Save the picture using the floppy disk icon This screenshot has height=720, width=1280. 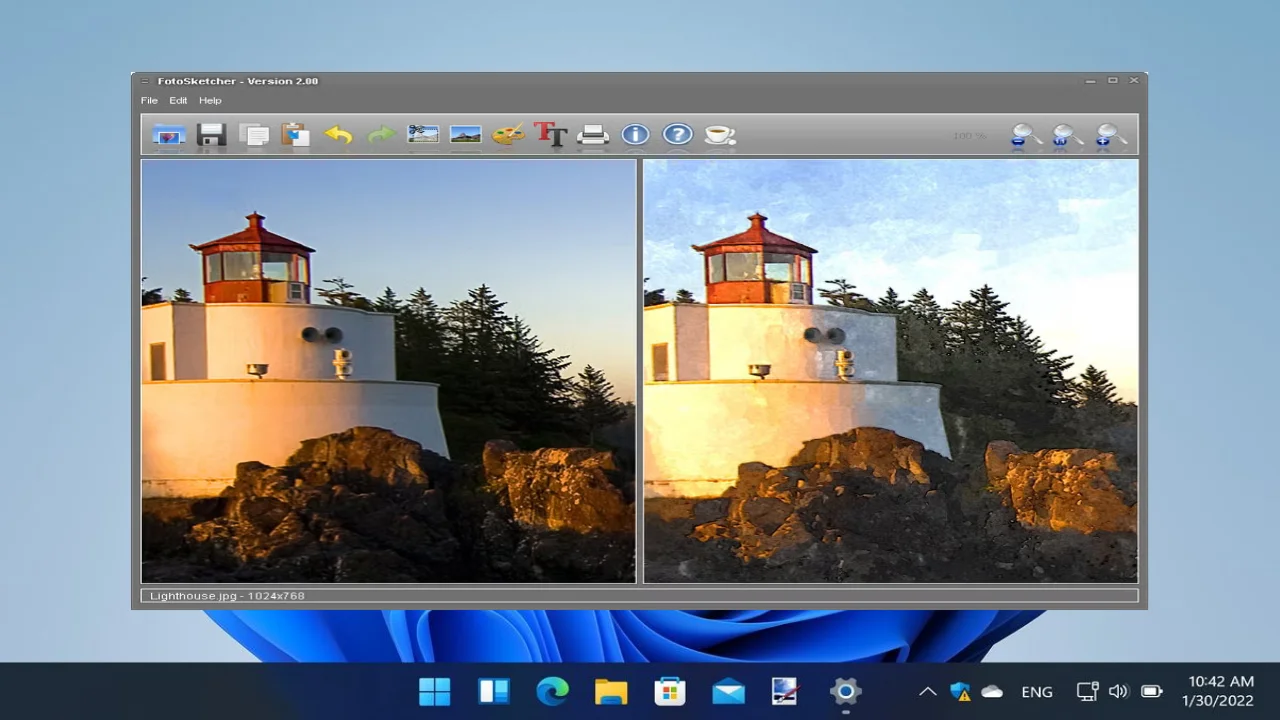pyautogui.click(x=211, y=134)
